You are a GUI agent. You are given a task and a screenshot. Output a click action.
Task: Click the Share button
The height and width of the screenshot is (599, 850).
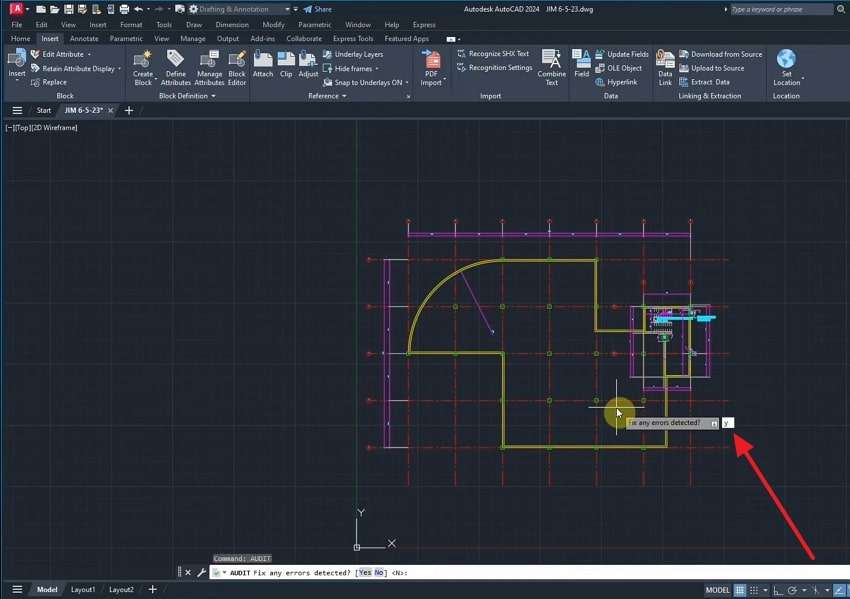tap(318, 9)
